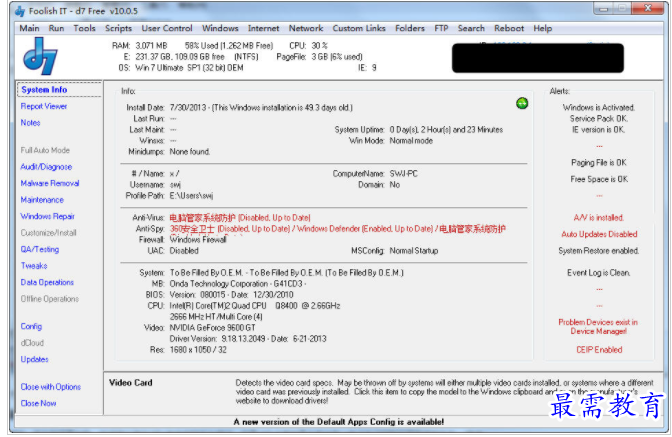The height and width of the screenshot is (437, 672).
Task: Open the Scripts menu
Action: (118, 28)
